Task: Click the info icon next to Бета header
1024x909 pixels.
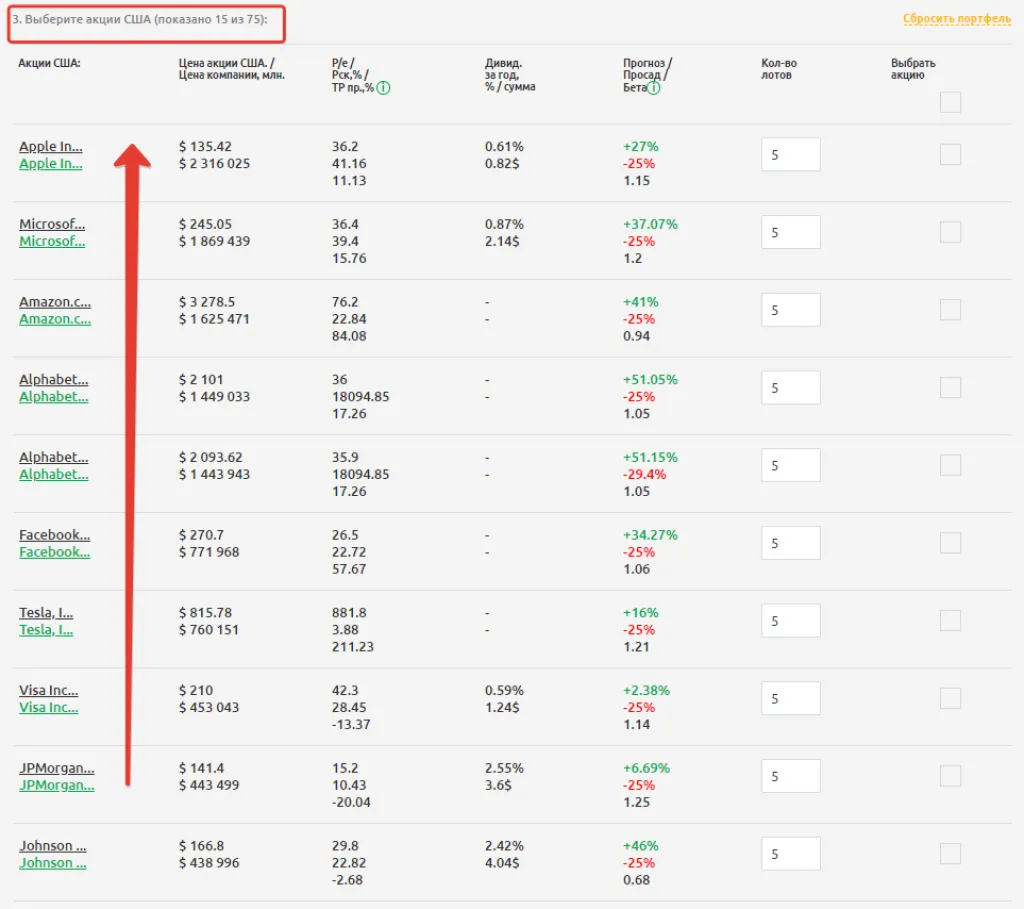Action: pos(654,88)
